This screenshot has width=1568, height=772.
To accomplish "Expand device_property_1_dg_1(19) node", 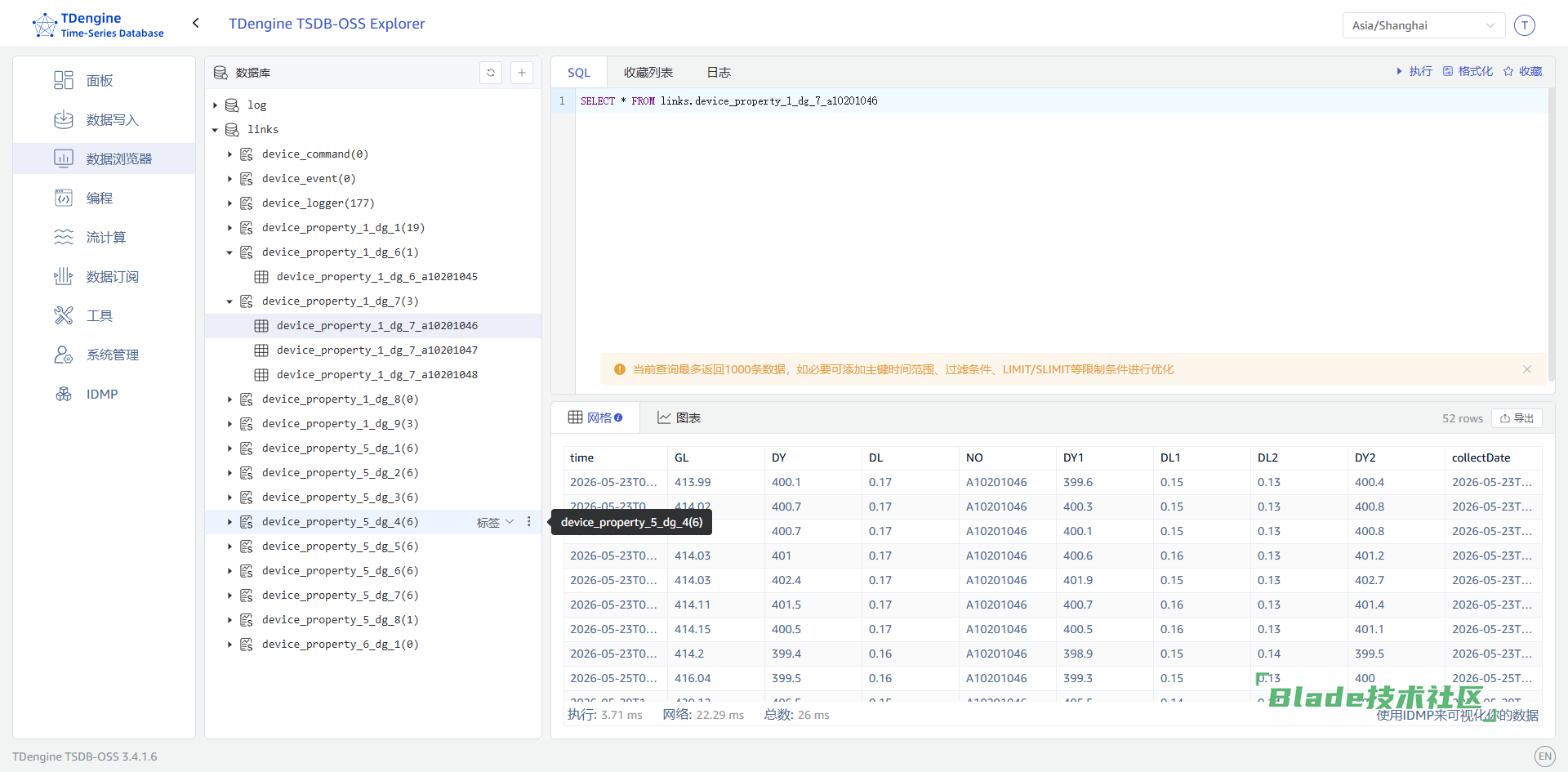I will [x=229, y=228].
